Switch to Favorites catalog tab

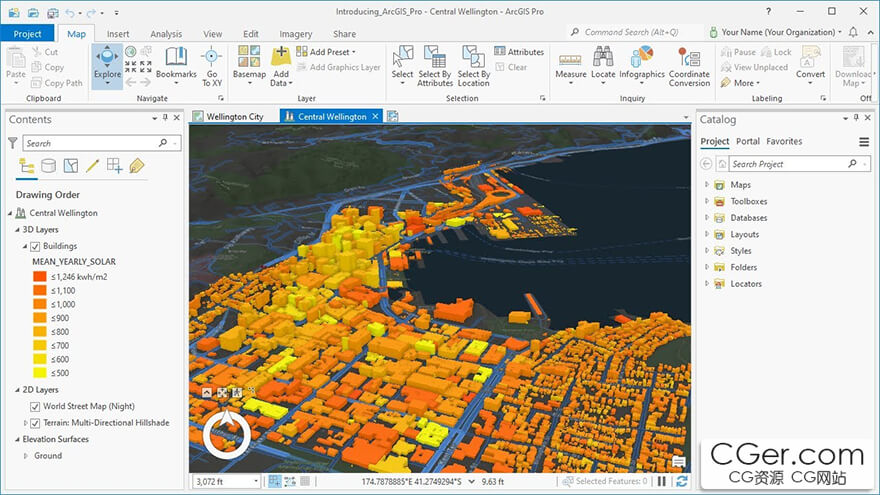click(x=784, y=141)
